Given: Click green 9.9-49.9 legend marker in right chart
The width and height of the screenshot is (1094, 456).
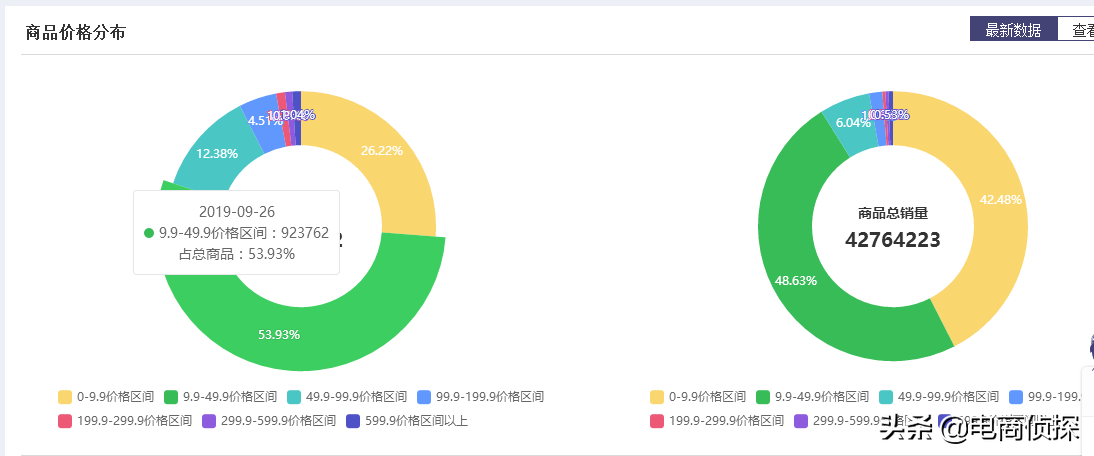Looking at the screenshot, I should pyautogui.click(x=764, y=397).
